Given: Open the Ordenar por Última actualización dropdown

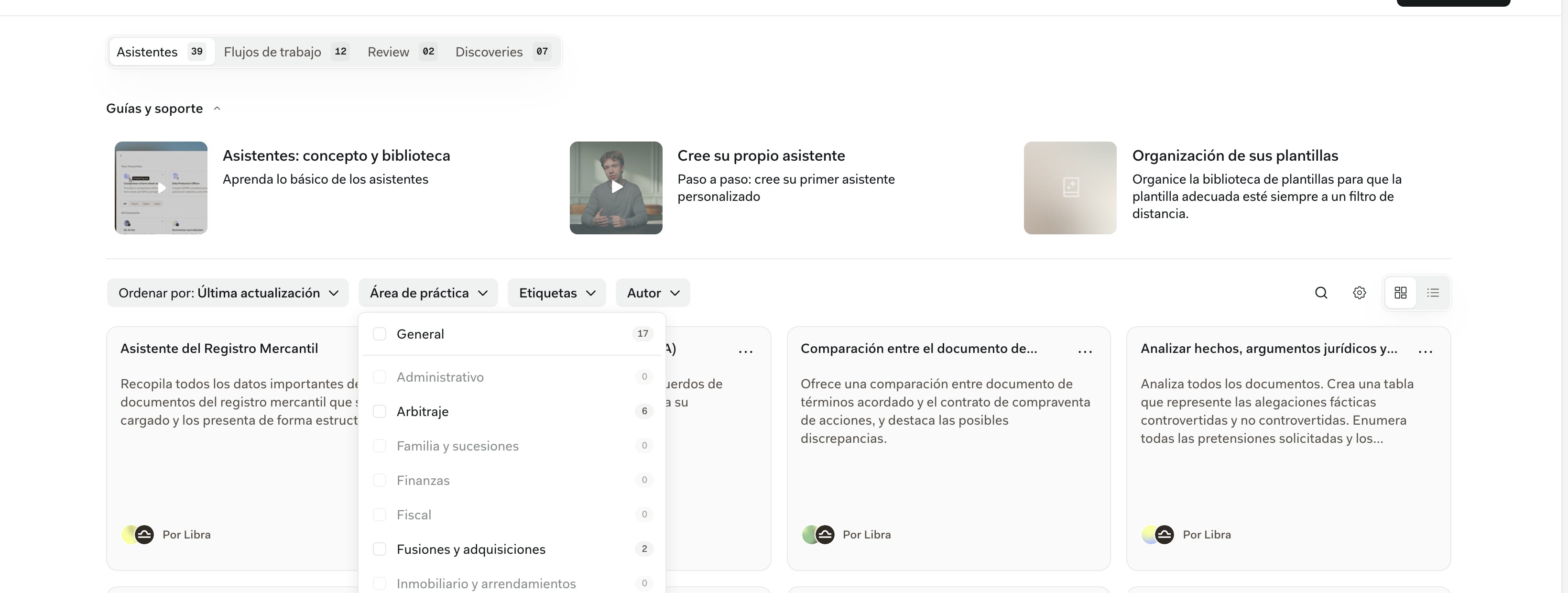Looking at the screenshot, I should [x=228, y=293].
